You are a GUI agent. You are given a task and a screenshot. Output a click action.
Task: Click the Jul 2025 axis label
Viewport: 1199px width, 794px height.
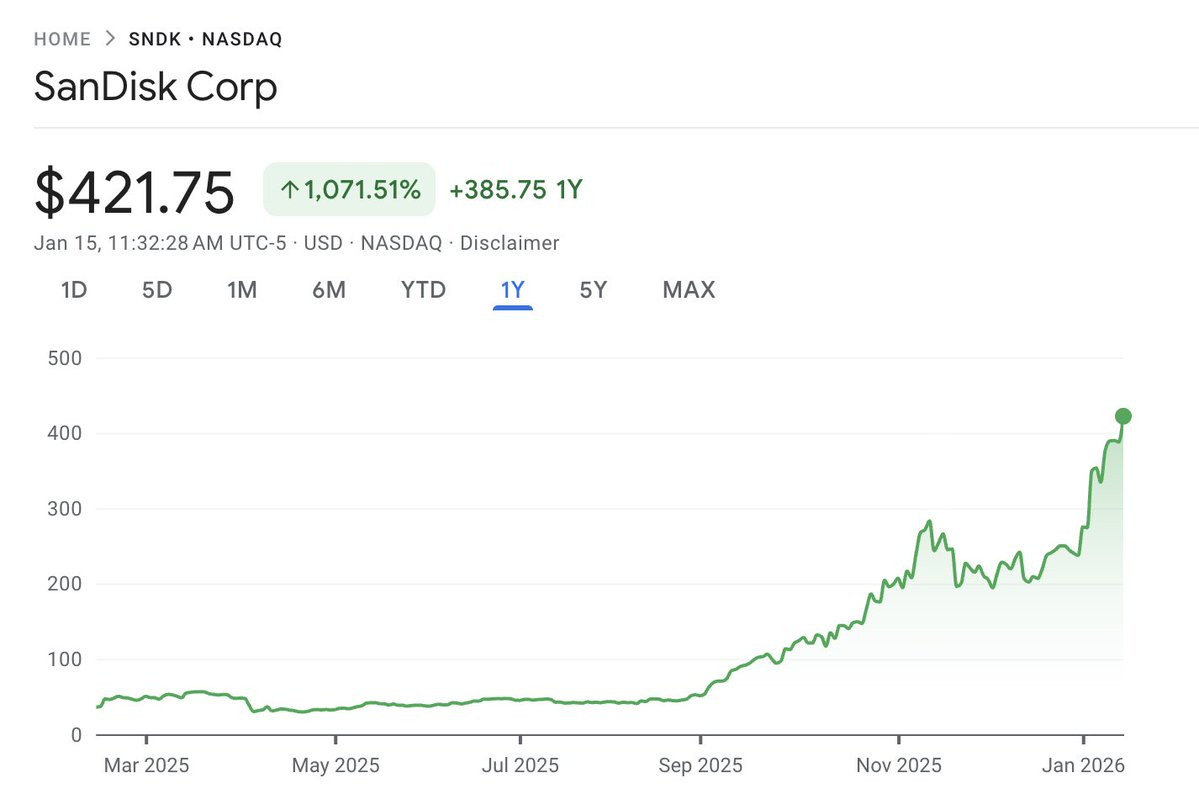tap(520, 766)
